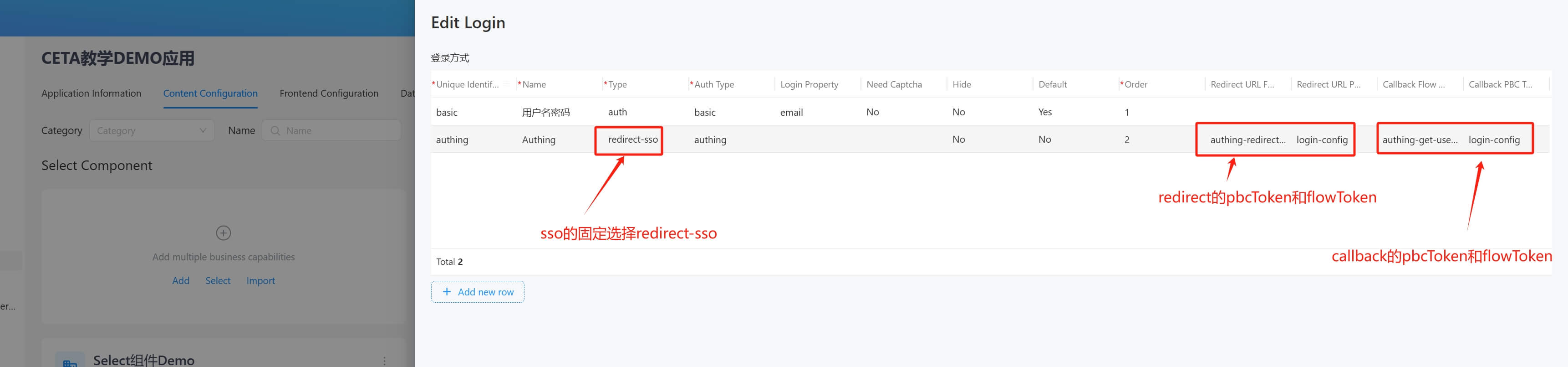Click the 'authing-get-use...' cell
The width and height of the screenshot is (1568, 367).
pyautogui.click(x=1420, y=140)
